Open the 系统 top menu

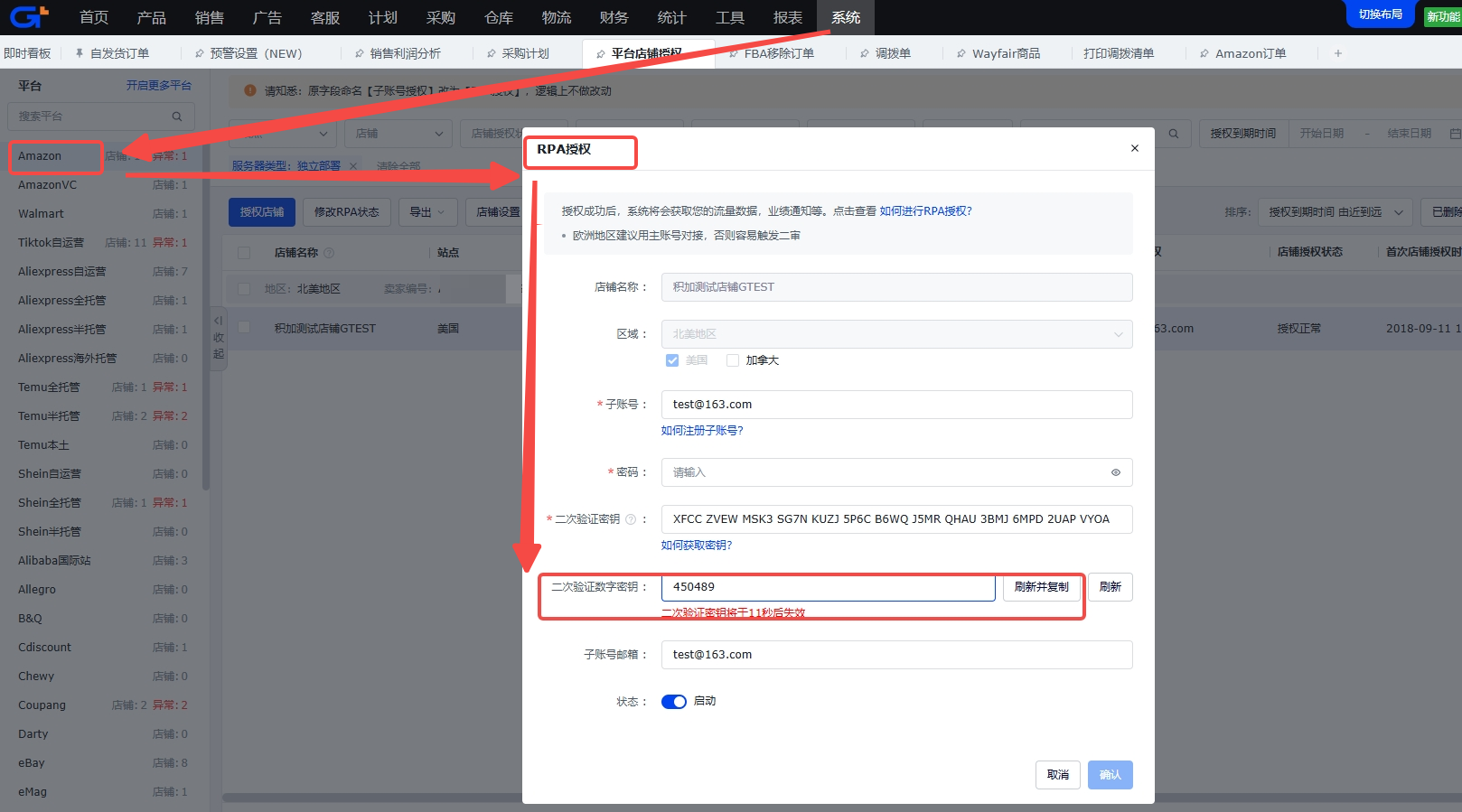tap(846, 17)
